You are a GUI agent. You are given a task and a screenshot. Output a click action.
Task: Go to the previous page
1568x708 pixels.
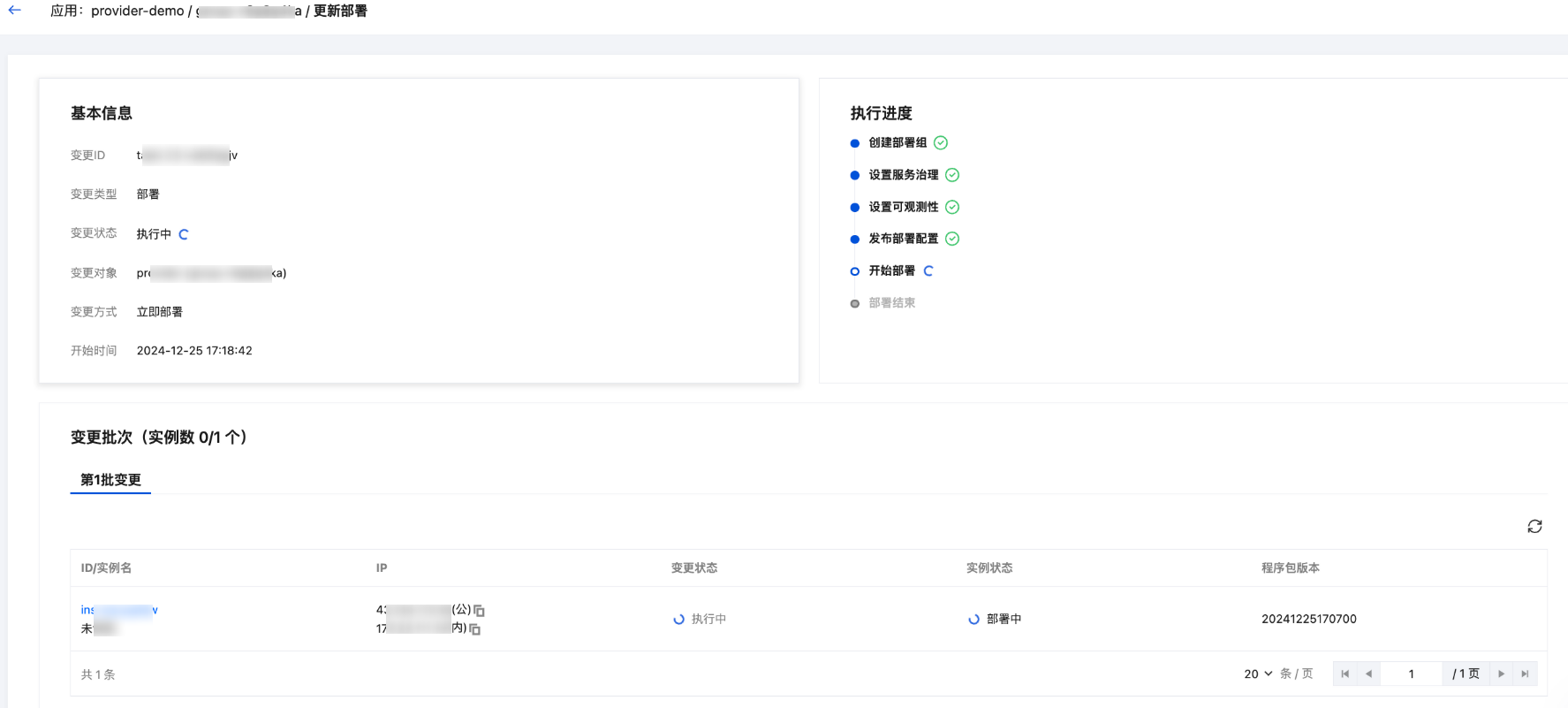[1368, 674]
